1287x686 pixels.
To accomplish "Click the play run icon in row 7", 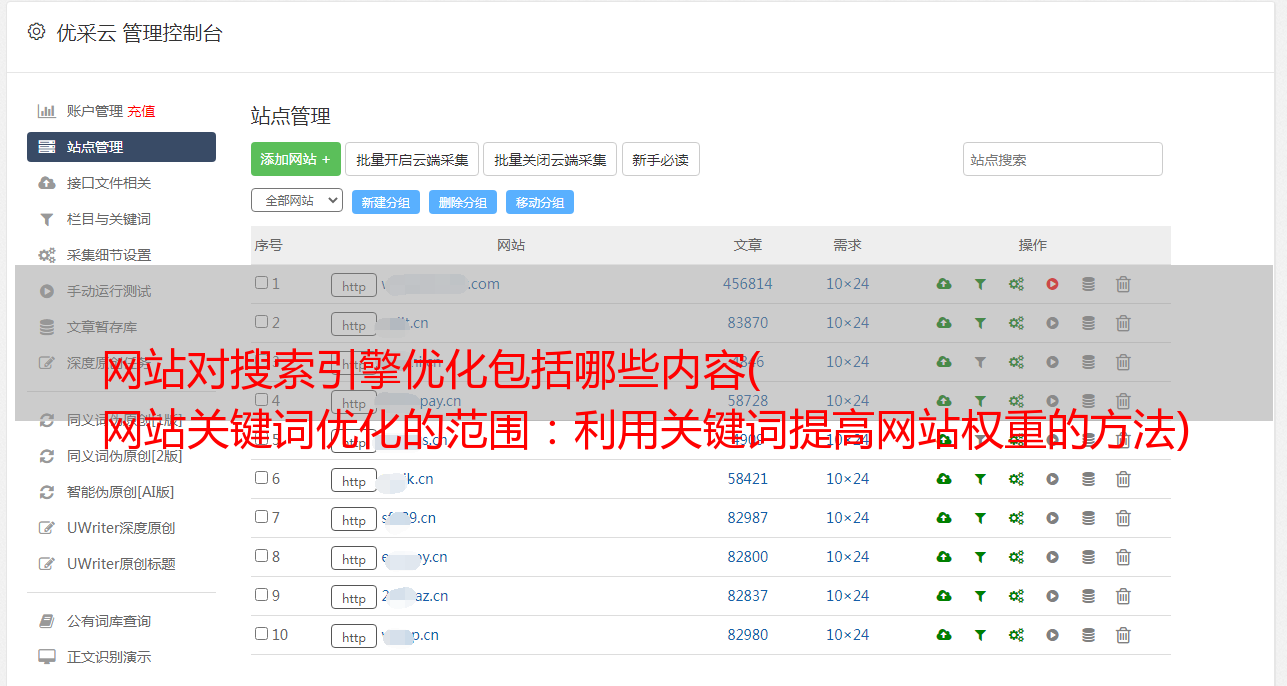I will (1052, 518).
